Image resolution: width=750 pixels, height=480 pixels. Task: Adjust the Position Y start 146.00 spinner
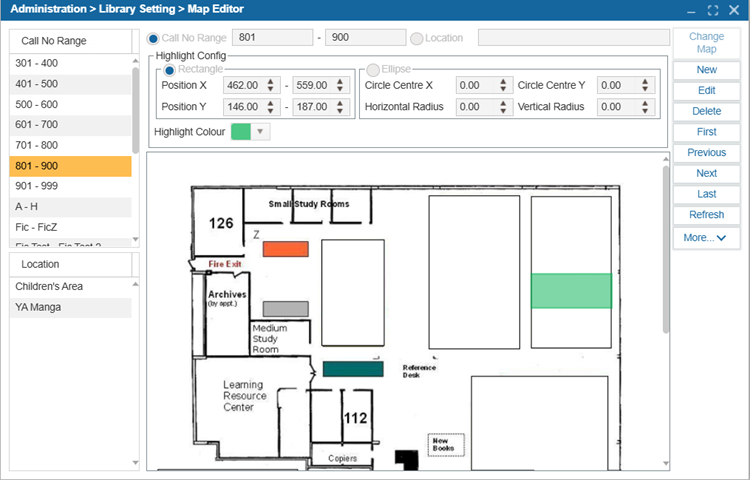[x=271, y=107]
